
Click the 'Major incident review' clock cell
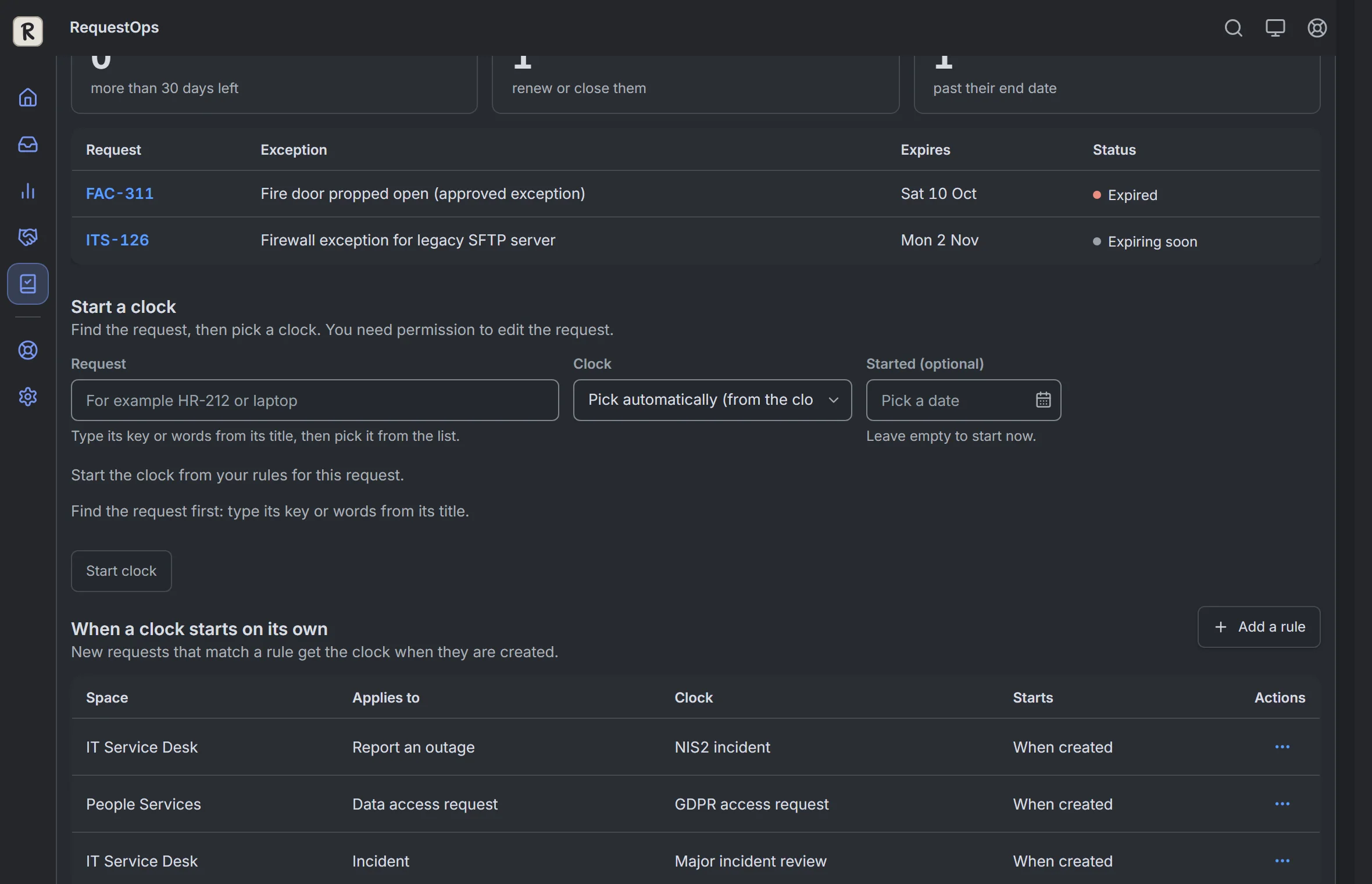(x=750, y=861)
